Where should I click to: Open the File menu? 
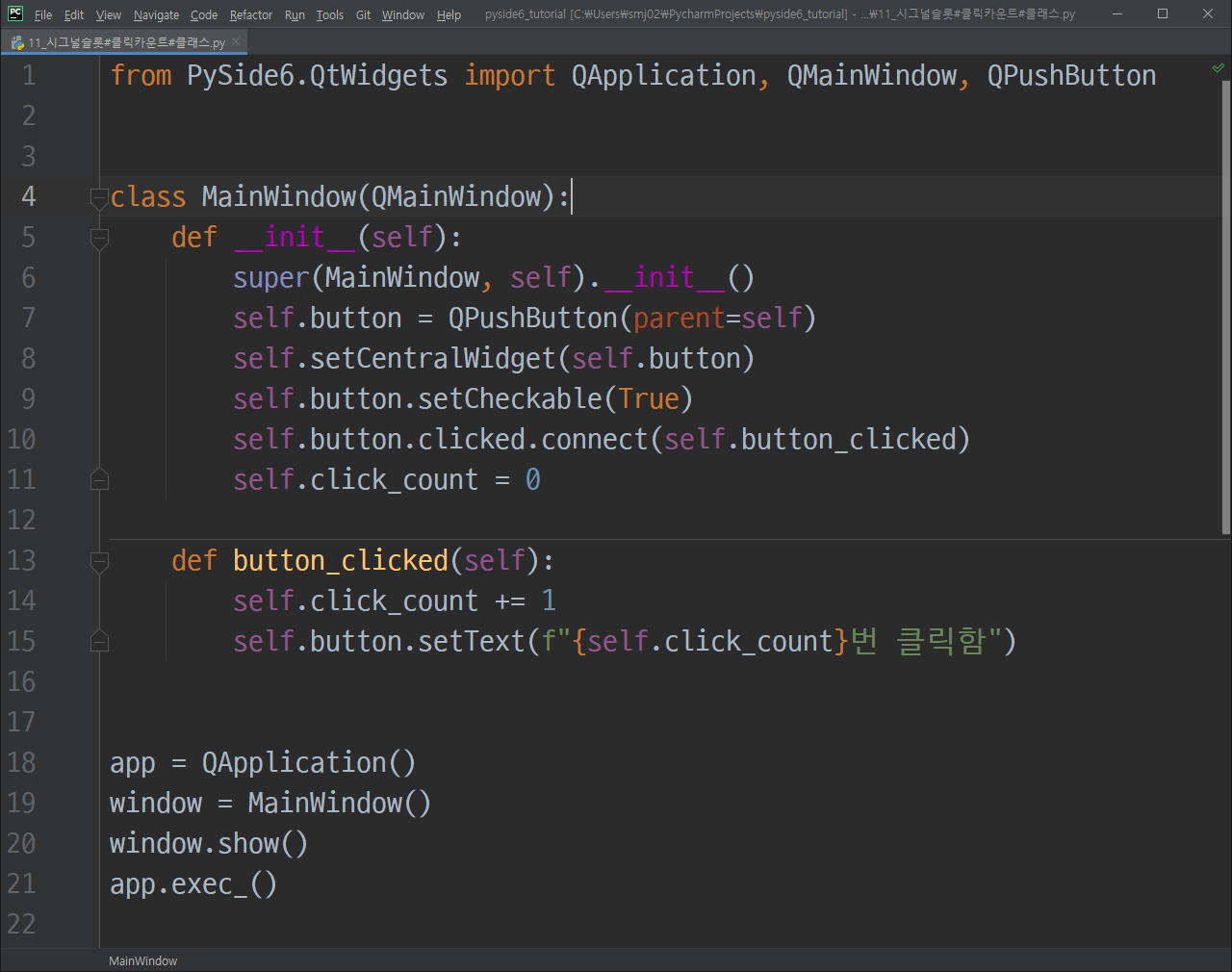coord(43,14)
